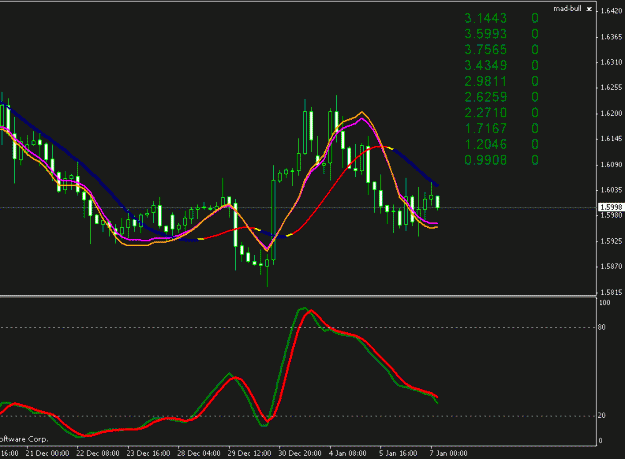Click the expert advisor status icon beside mad-bull
Viewport: 625px width, 459px height.
click(589, 9)
